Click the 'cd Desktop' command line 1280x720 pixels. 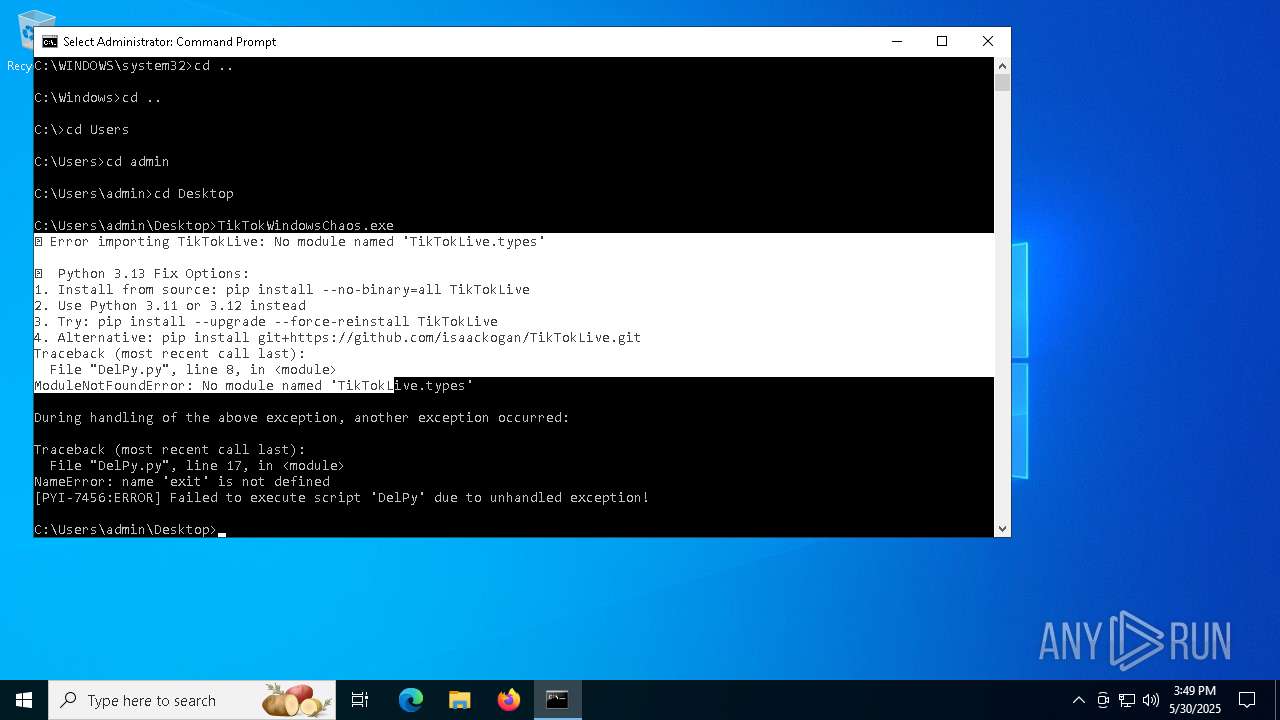point(134,193)
